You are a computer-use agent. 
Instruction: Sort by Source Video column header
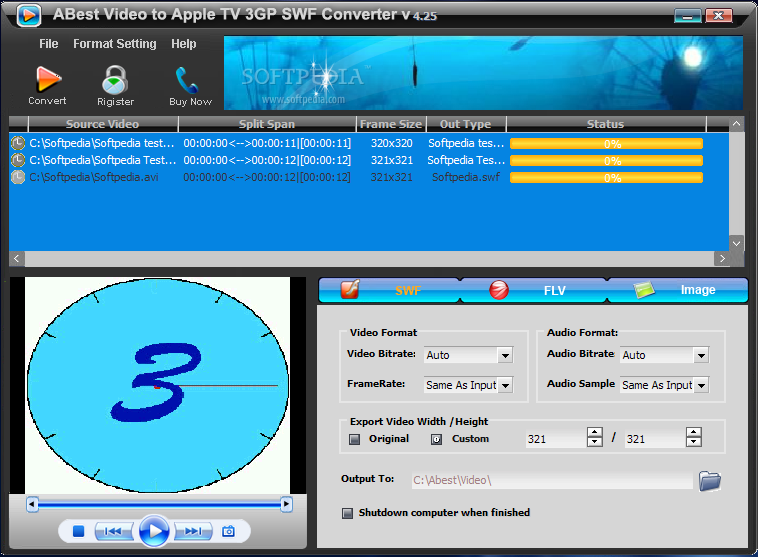(102, 124)
